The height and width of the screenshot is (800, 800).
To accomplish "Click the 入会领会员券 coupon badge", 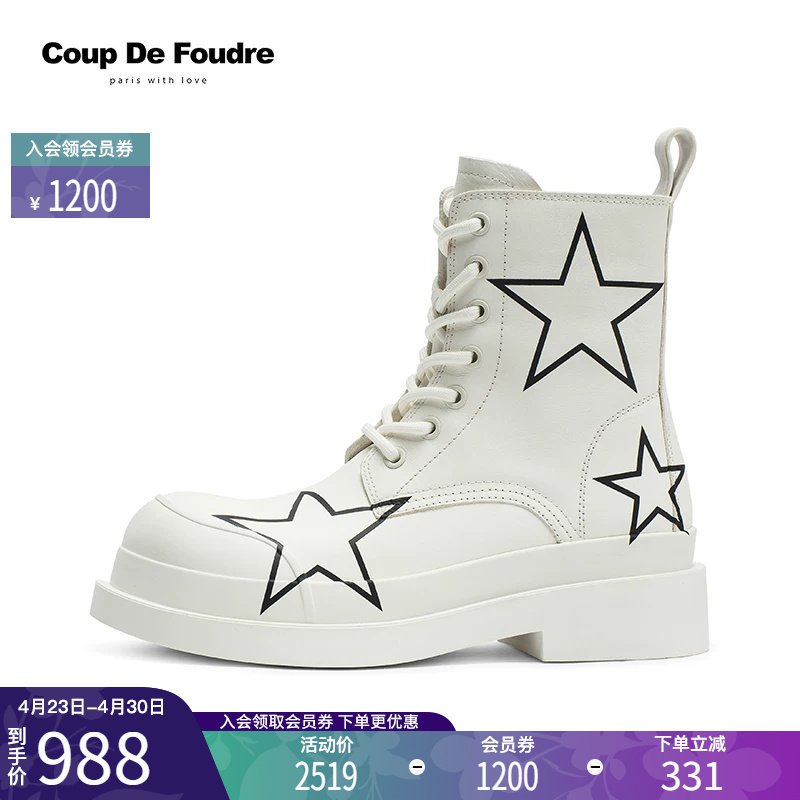I will [x=80, y=149].
